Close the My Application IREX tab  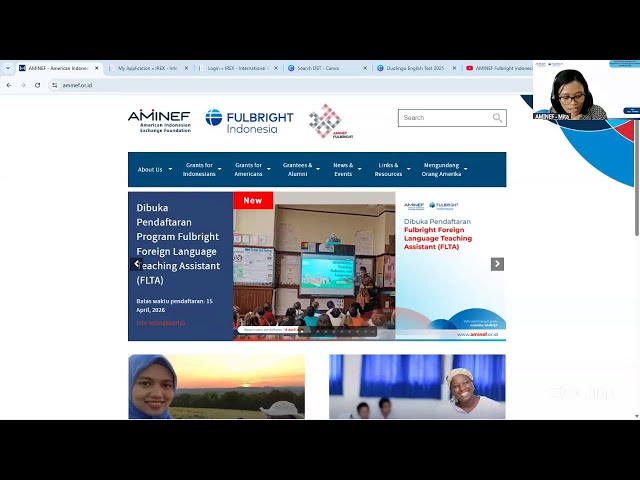click(x=187, y=68)
